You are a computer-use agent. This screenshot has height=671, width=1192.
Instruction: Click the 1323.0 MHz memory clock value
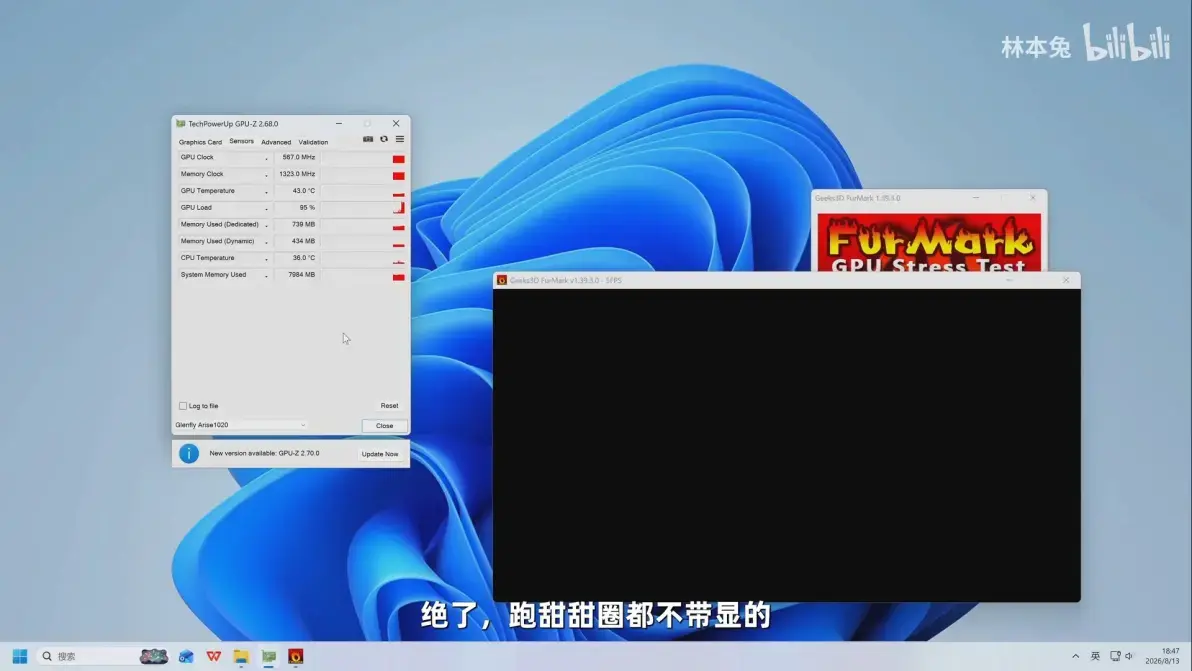pyautogui.click(x=296, y=174)
